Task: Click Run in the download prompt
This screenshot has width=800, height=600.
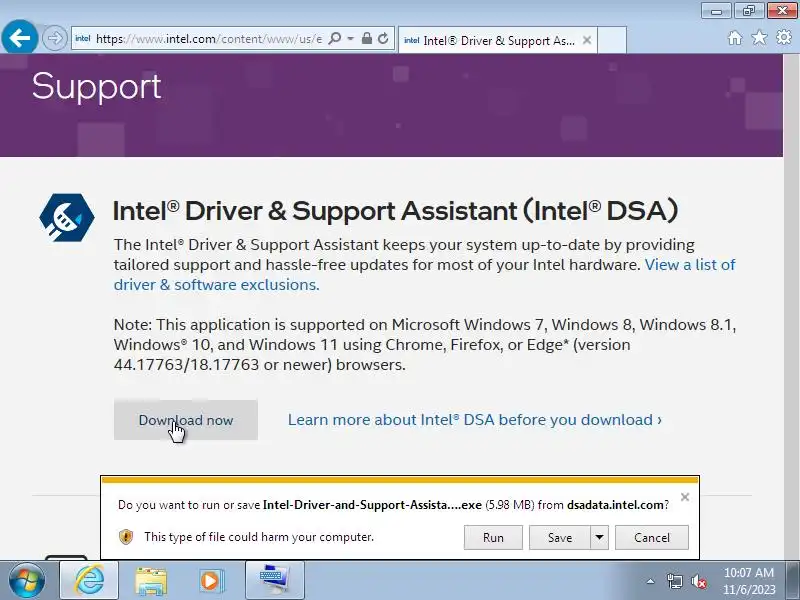Action: click(x=493, y=538)
